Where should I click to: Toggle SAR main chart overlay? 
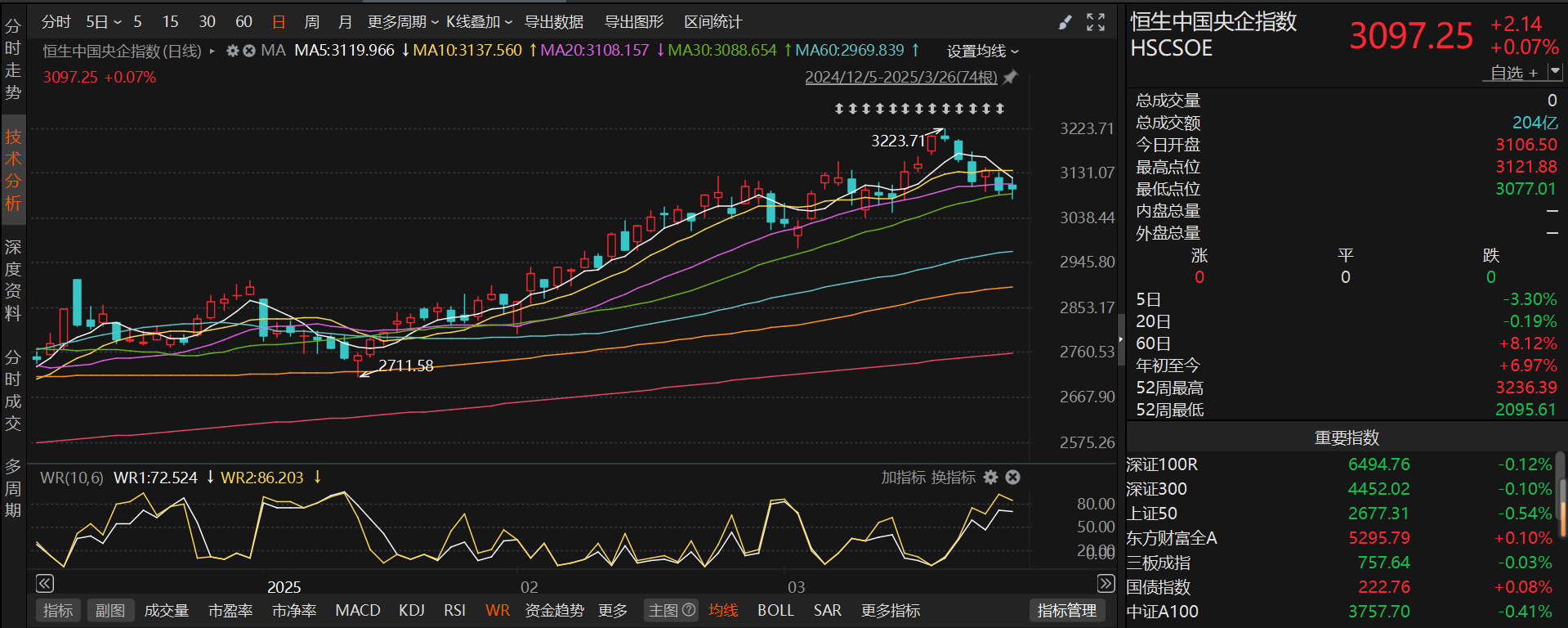point(827,610)
